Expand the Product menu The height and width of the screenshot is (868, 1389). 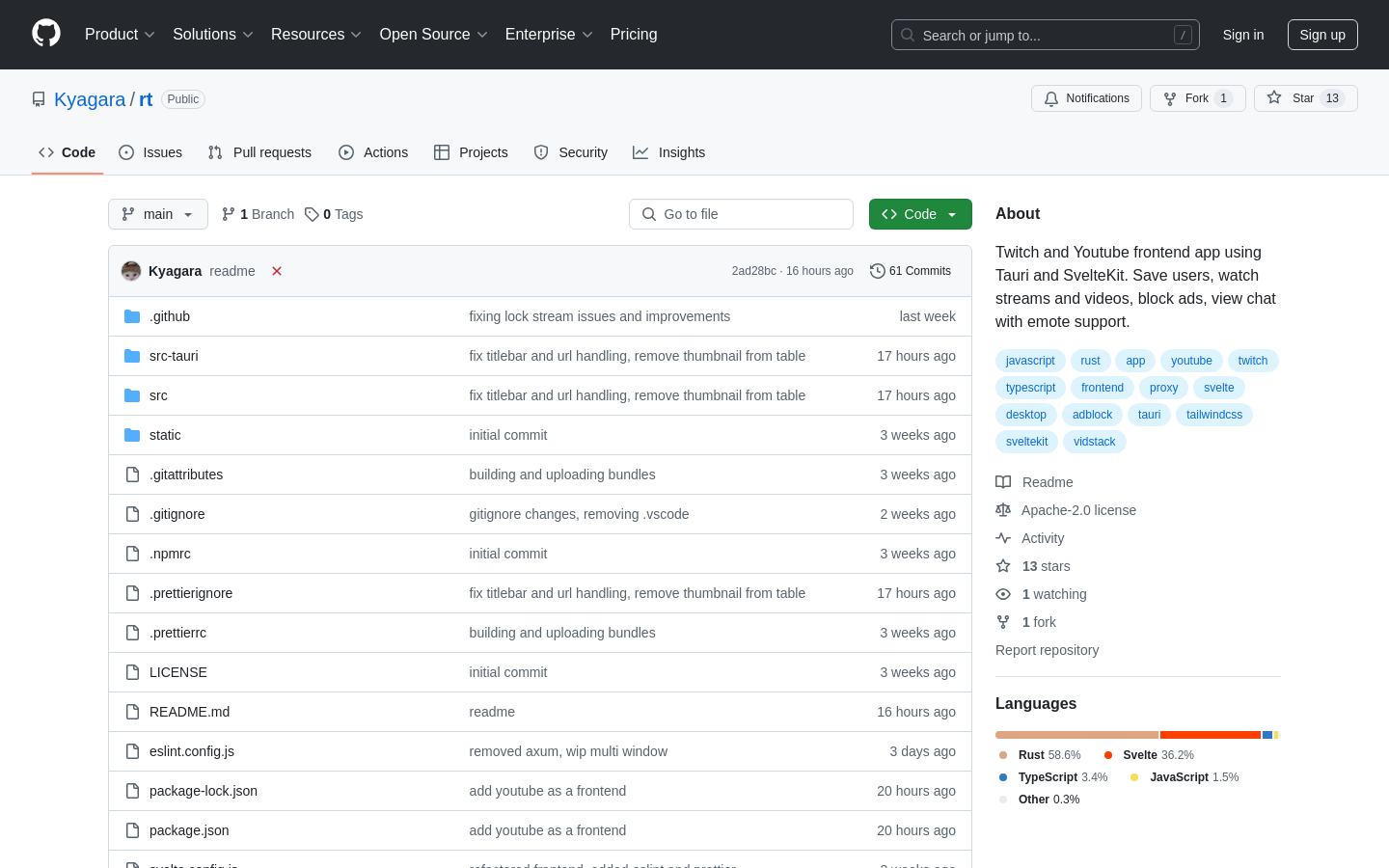tap(120, 35)
